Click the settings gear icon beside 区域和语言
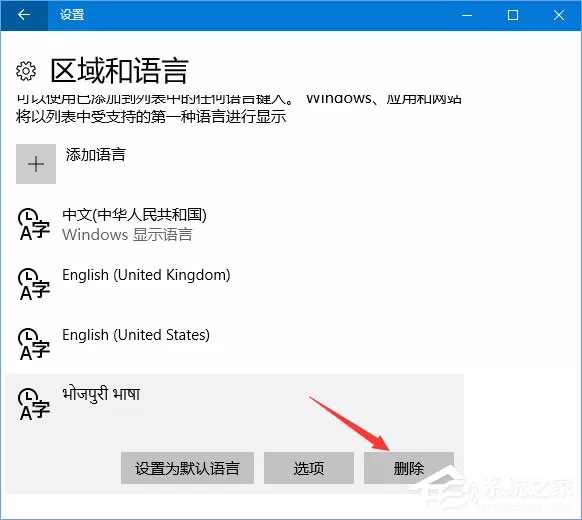The image size is (582, 520). coord(26,71)
